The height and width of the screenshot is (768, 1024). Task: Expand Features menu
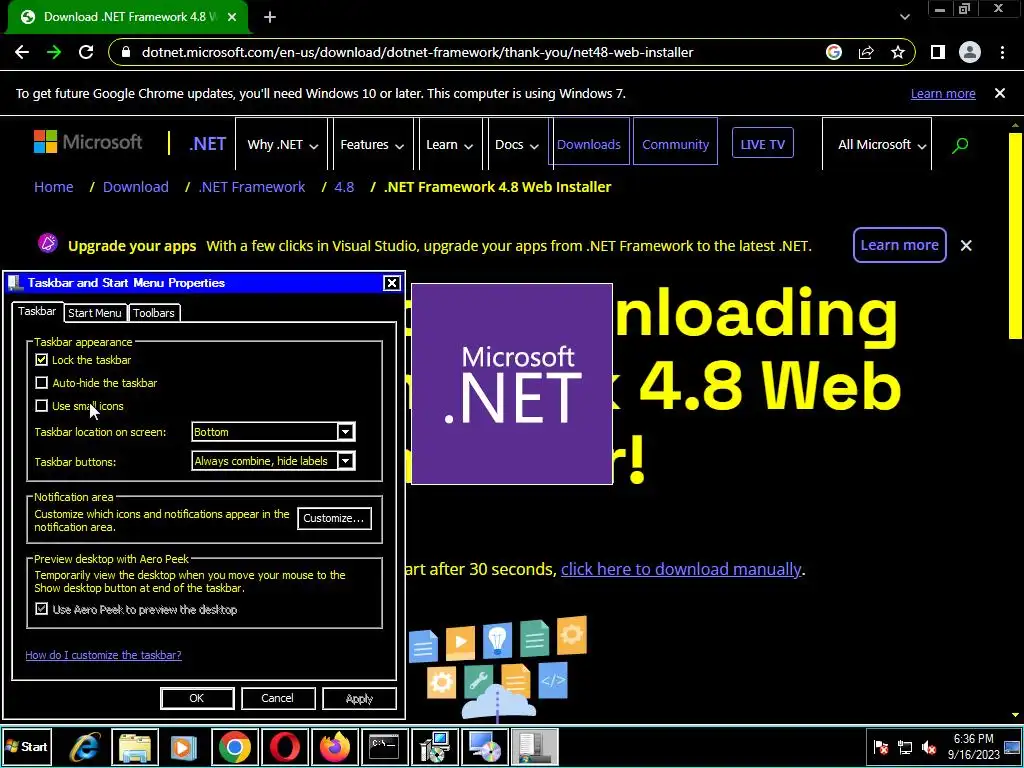coord(372,144)
